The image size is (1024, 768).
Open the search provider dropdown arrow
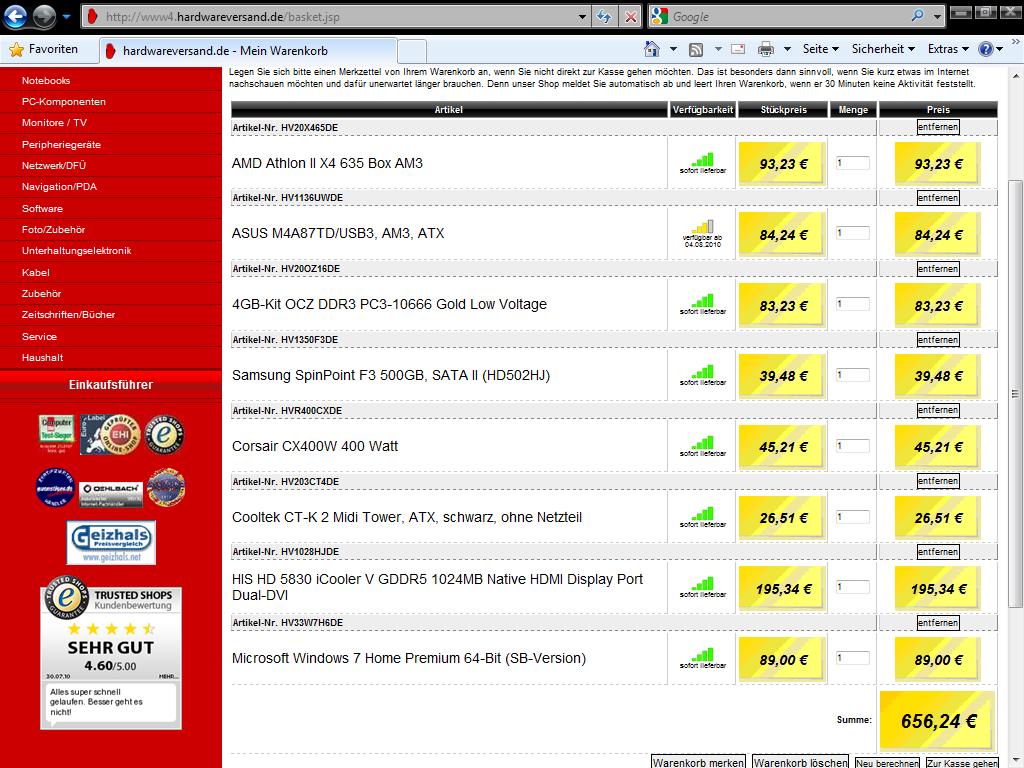point(937,17)
